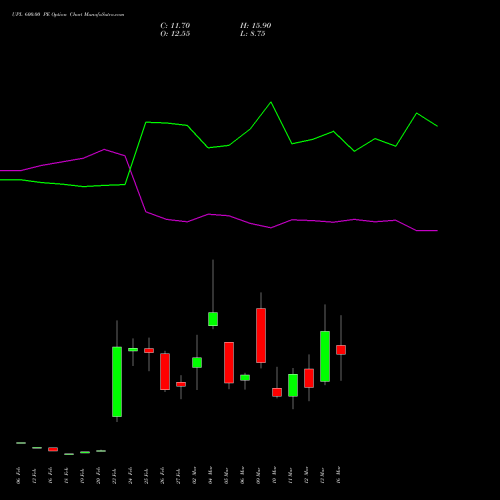Click the high value "H: 15.90"
The width and height of the screenshot is (500, 500).
click(x=255, y=26)
